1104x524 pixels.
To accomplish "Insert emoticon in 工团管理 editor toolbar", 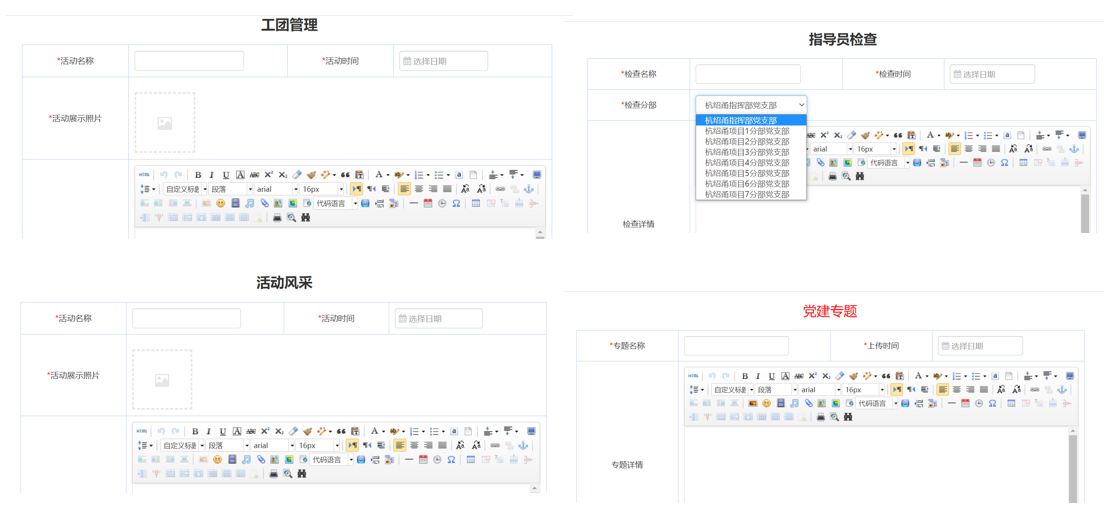I will 220,203.
